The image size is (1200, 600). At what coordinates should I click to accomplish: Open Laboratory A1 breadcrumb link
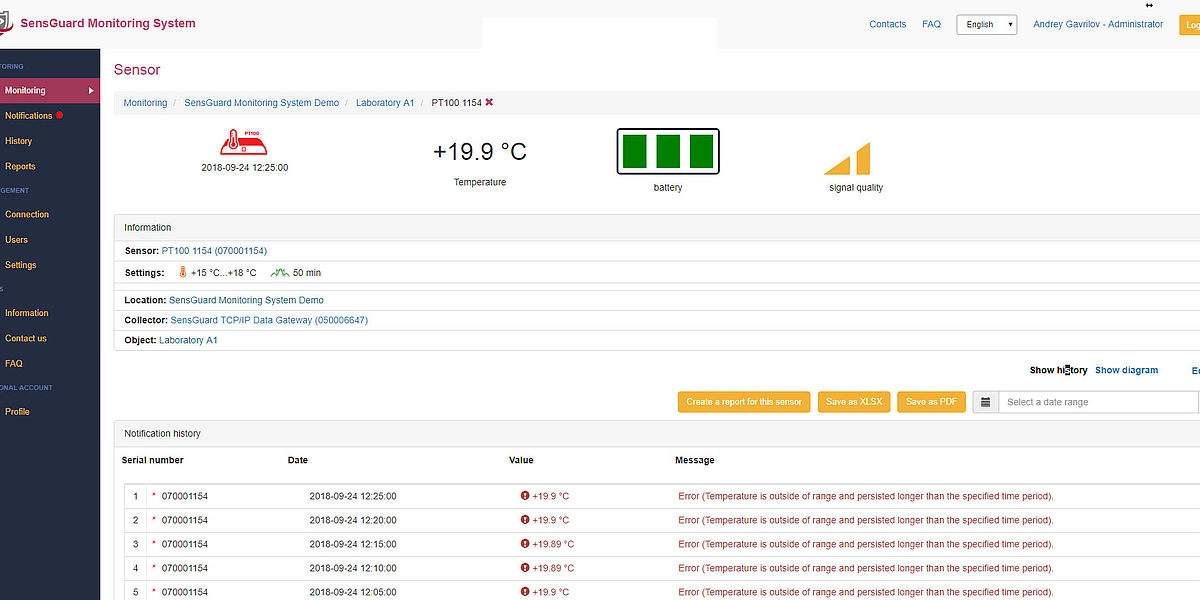(x=385, y=103)
